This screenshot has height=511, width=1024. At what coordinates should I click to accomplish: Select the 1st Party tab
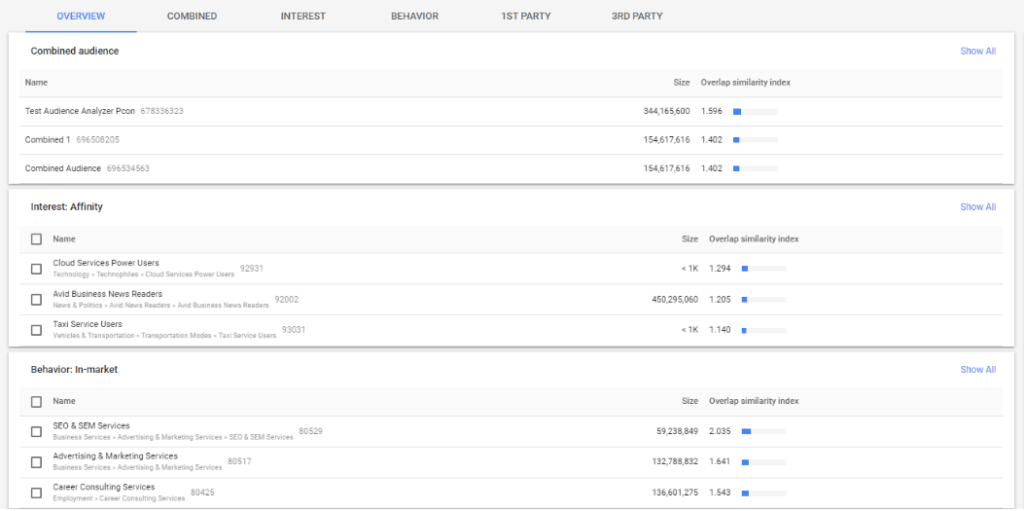click(x=525, y=16)
